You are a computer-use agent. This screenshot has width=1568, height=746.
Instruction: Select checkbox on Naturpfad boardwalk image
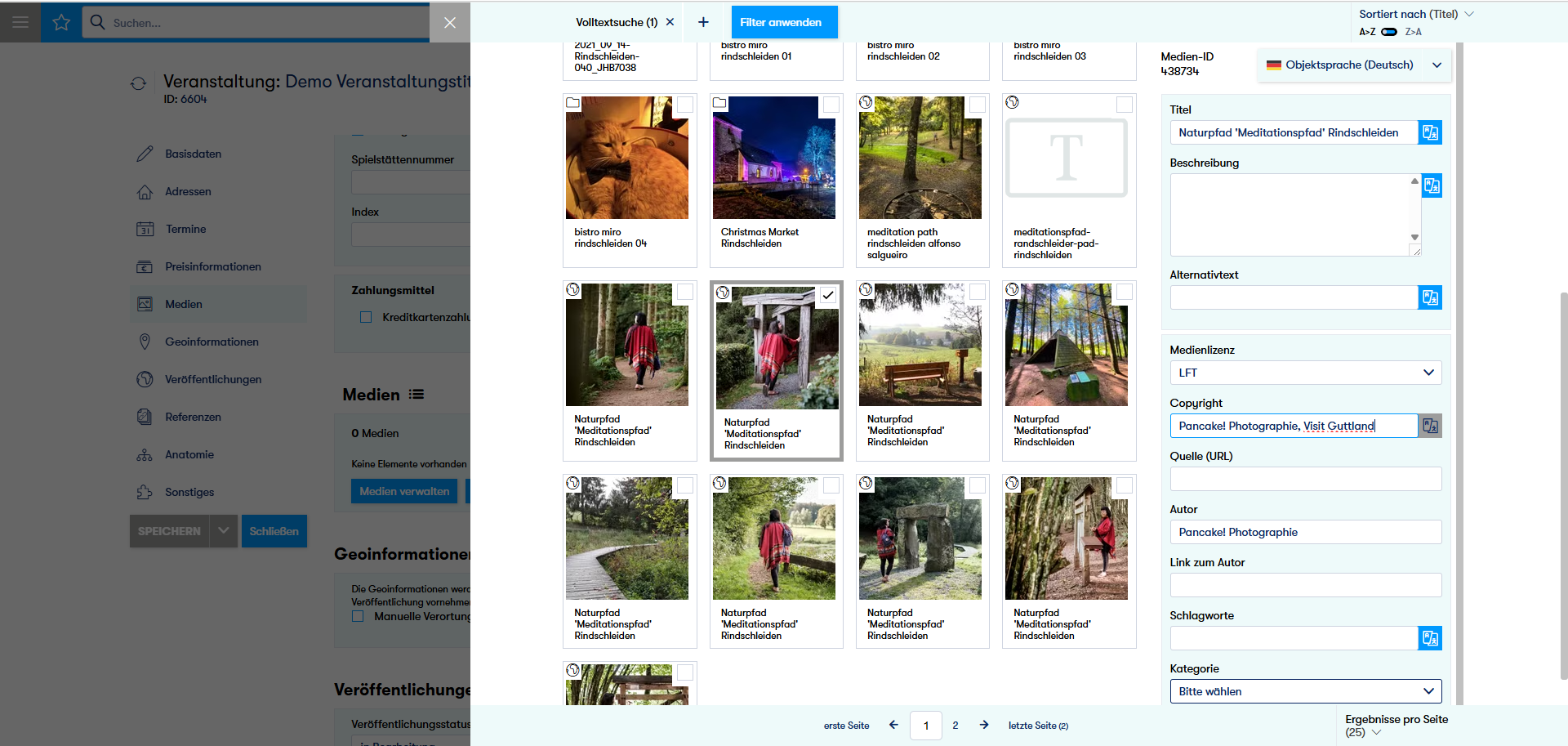click(685, 485)
